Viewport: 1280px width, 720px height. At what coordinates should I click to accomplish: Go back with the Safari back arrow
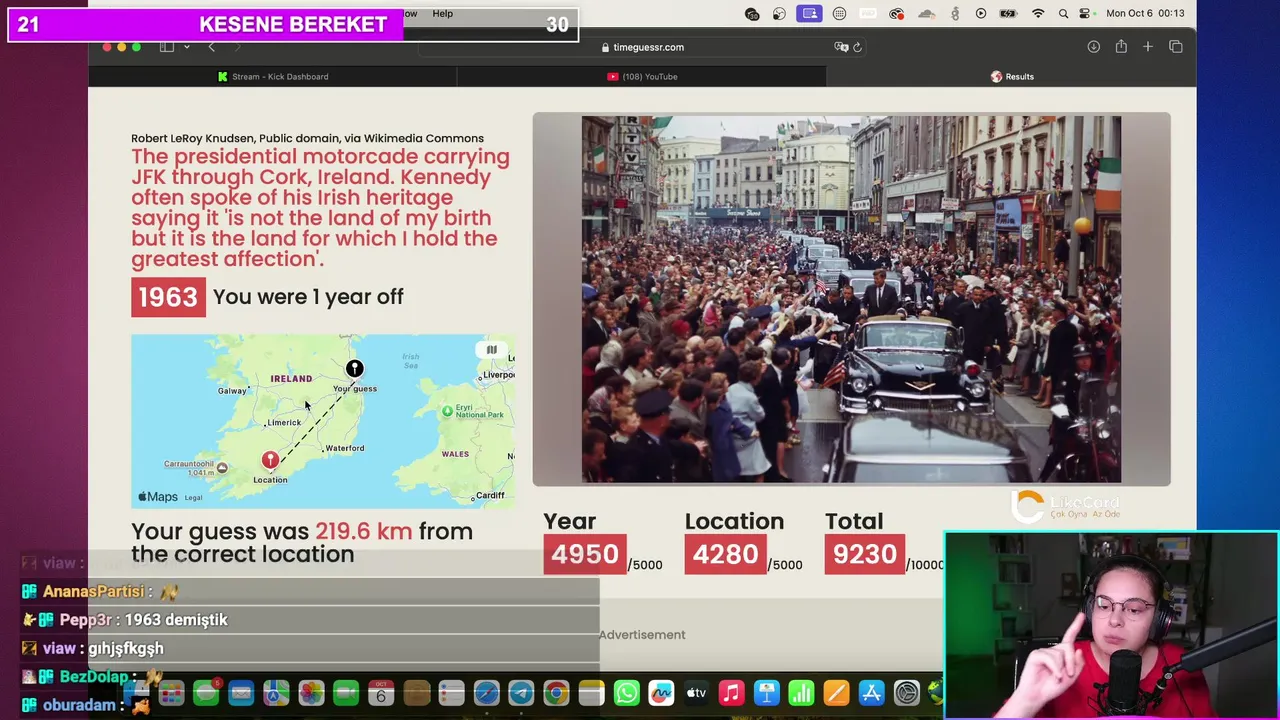pyautogui.click(x=211, y=47)
